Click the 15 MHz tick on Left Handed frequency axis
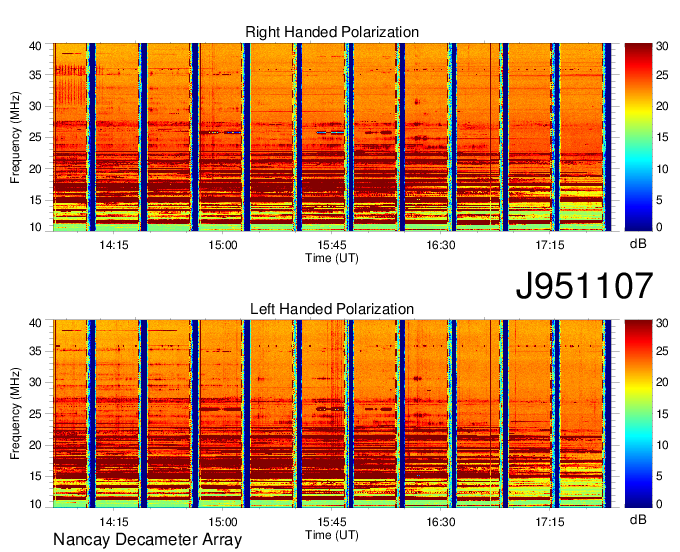 pos(35,477)
